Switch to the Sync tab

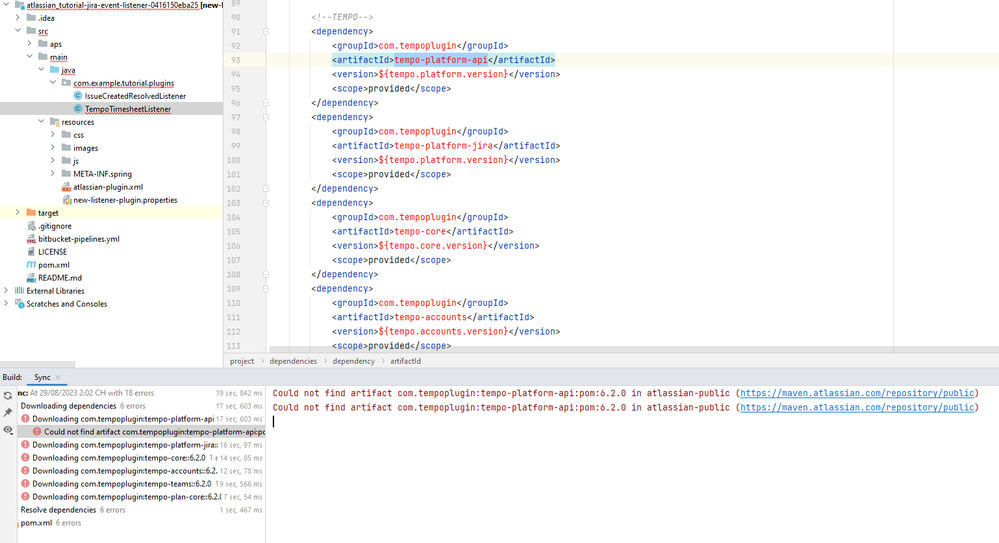[42, 377]
